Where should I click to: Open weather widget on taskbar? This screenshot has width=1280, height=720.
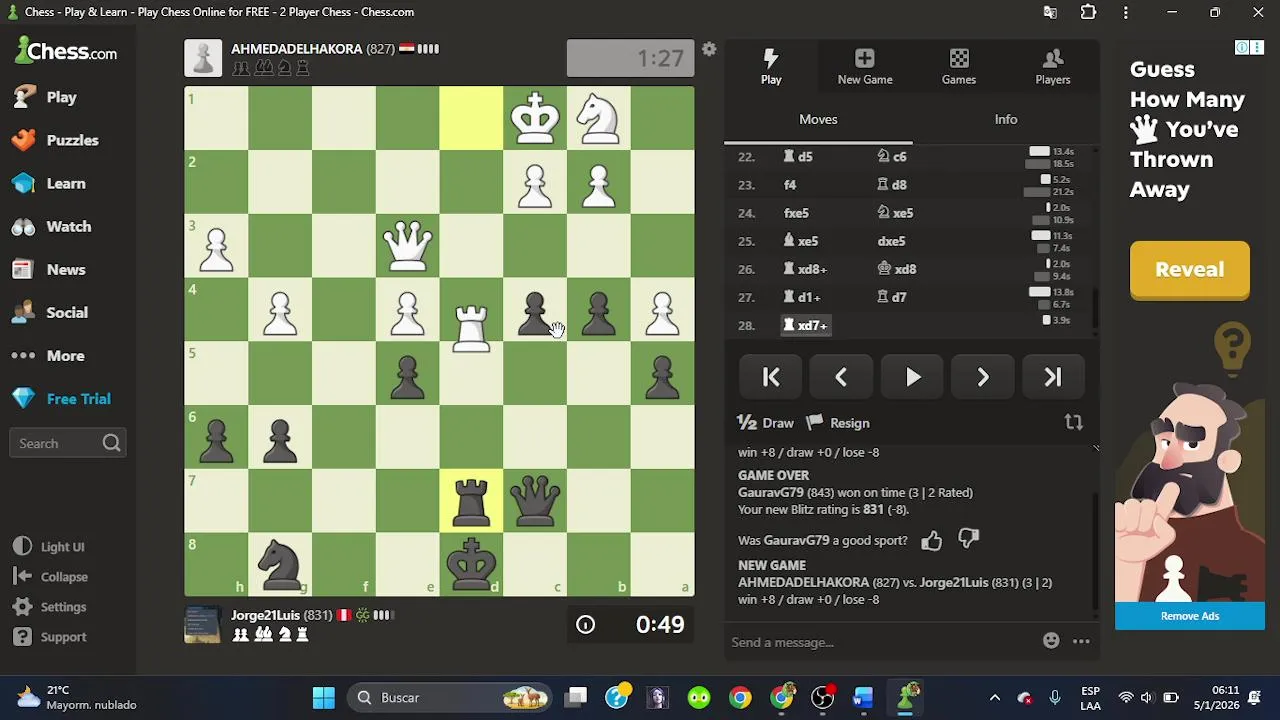(76, 697)
